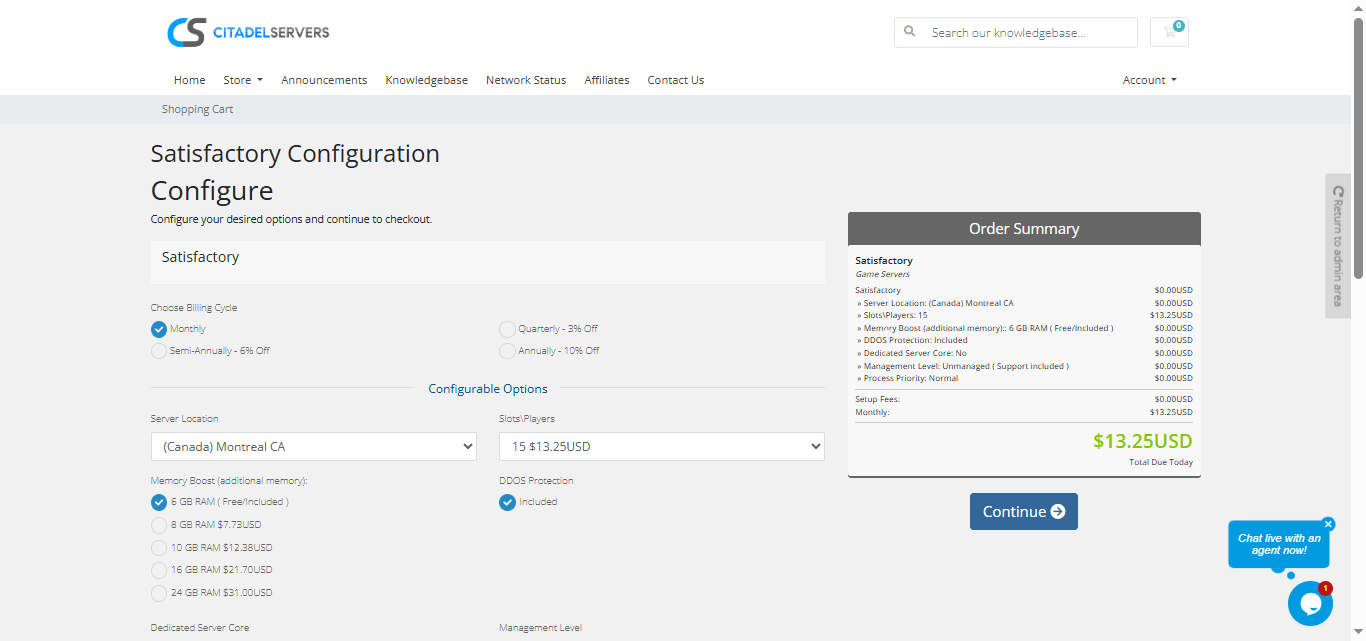Choose 8 GB RAM memory boost
This screenshot has width=1366, height=641.
tap(159, 525)
